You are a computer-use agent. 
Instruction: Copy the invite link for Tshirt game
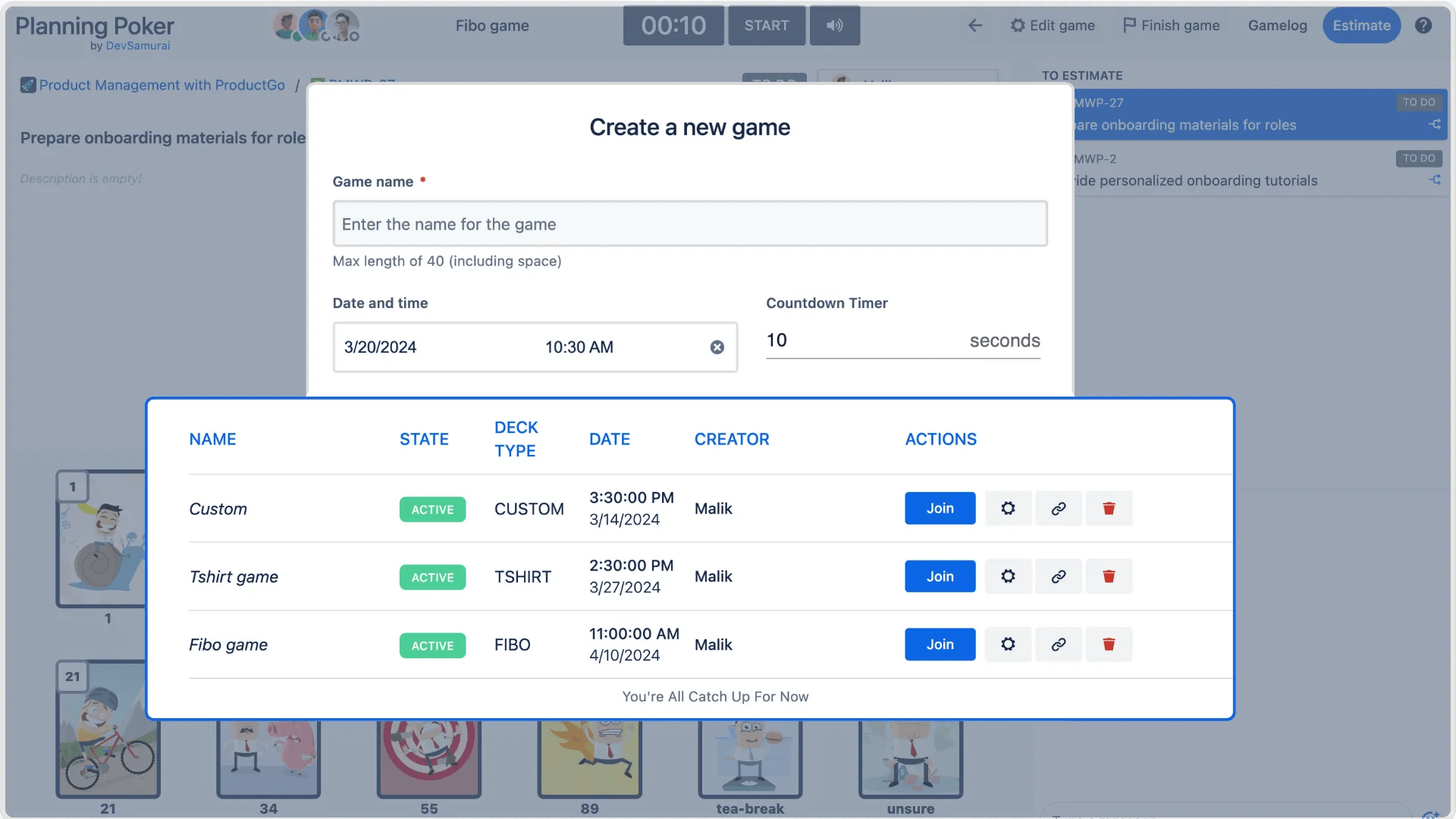1059,576
